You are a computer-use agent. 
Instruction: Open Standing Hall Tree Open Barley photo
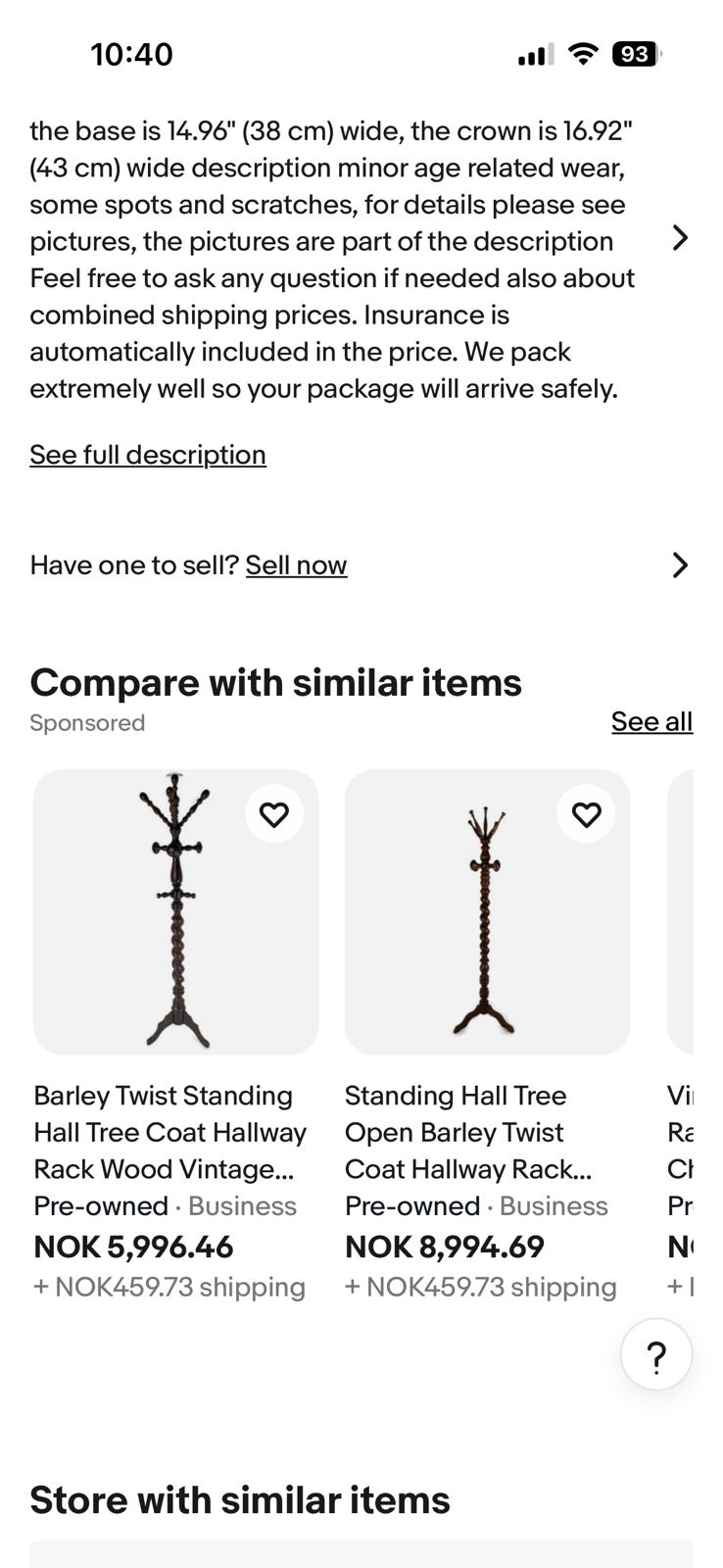tap(487, 911)
